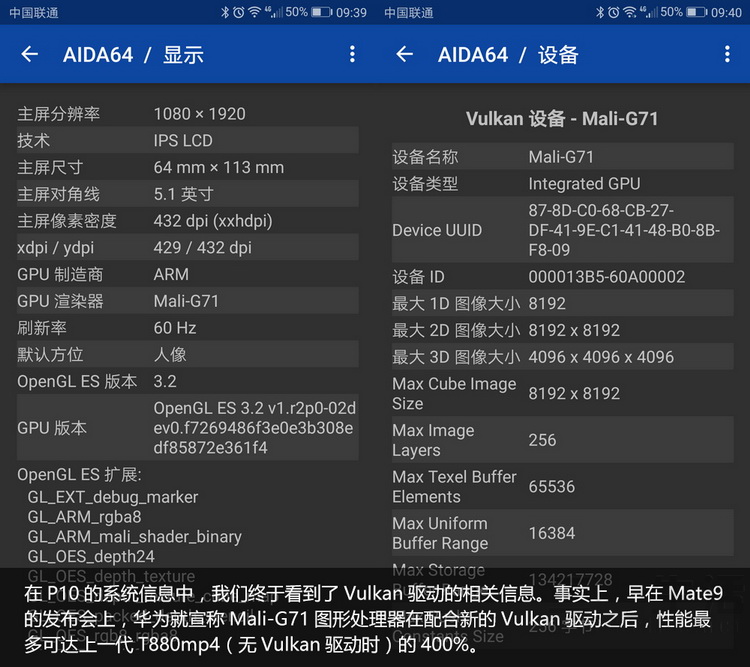Select the Max Uniform Buffer Range row
The width and height of the screenshot is (750, 667).
pyautogui.click(x=562, y=533)
